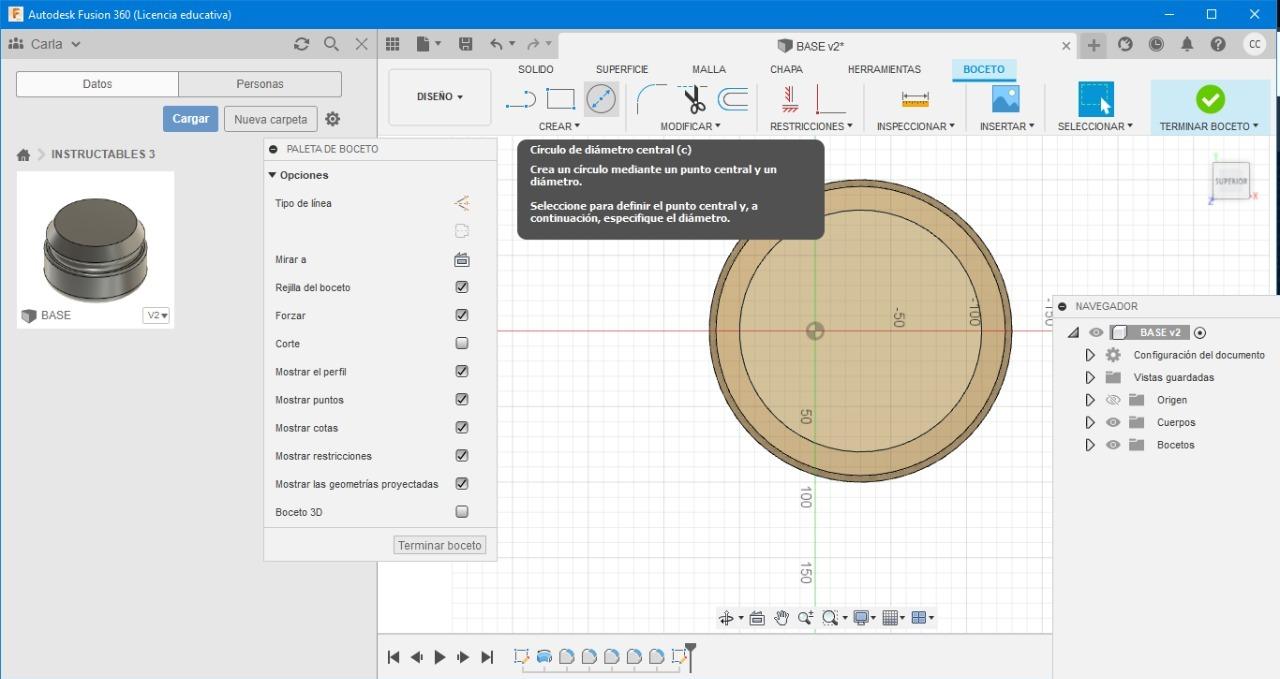This screenshot has width=1280, height=679.
Task: Select the Fillet sketch tool
Action: tap(651, 99)
